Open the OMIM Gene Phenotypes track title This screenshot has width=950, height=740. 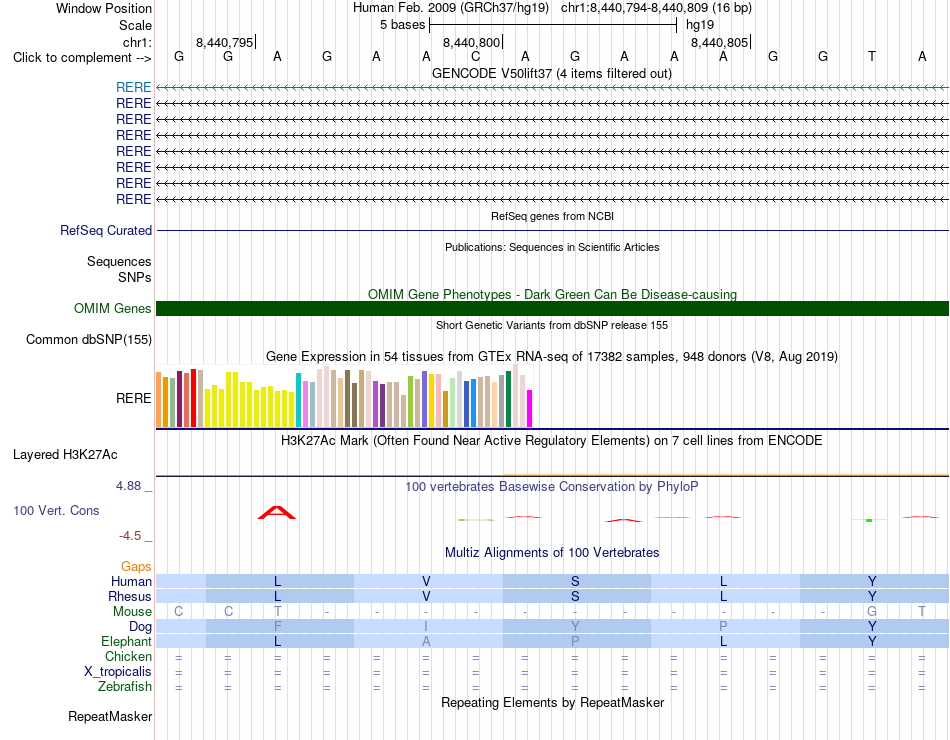pos(552,294)
